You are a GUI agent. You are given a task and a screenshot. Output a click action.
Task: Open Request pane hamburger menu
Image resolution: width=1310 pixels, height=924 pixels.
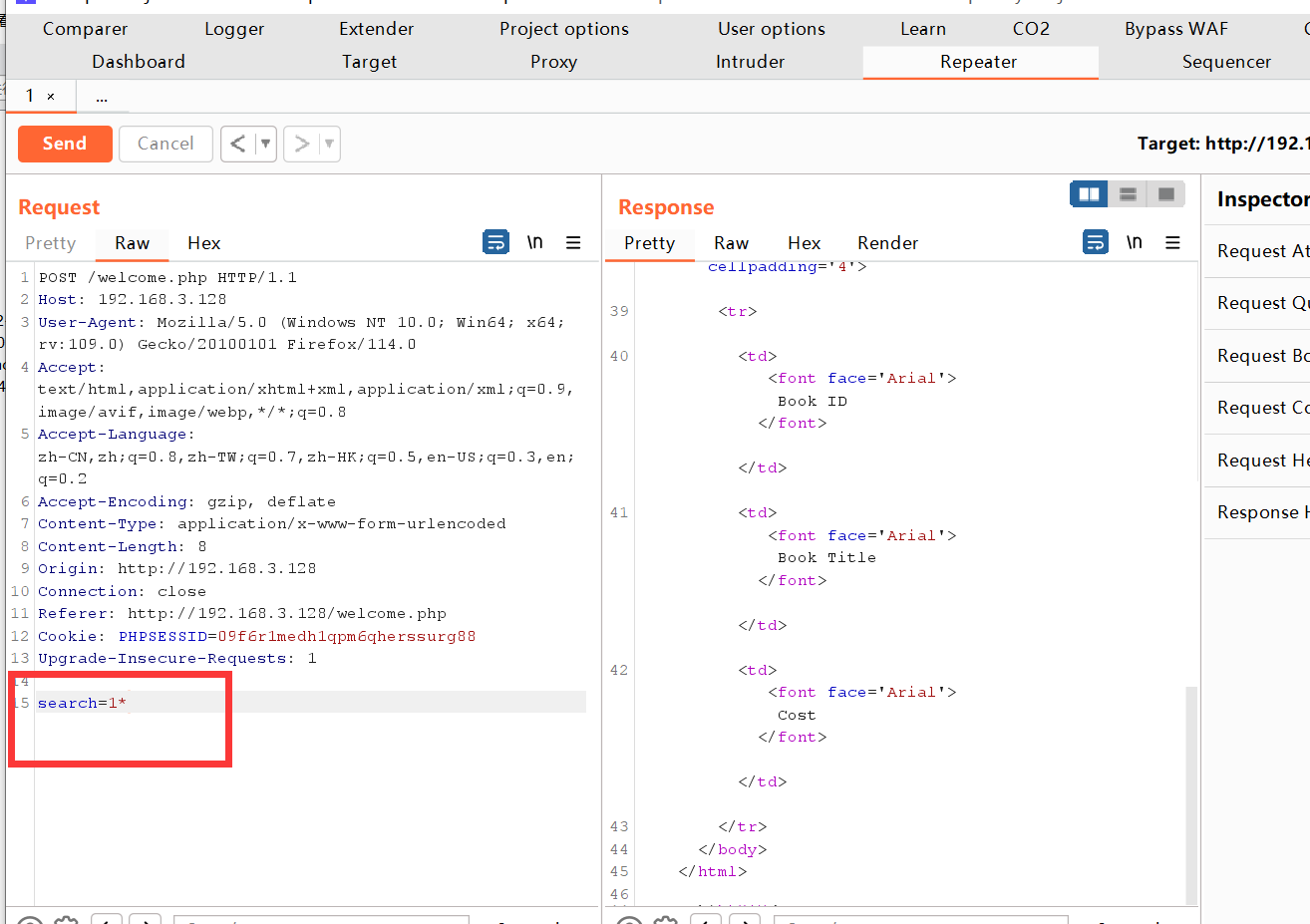click(x=573, y=242)
